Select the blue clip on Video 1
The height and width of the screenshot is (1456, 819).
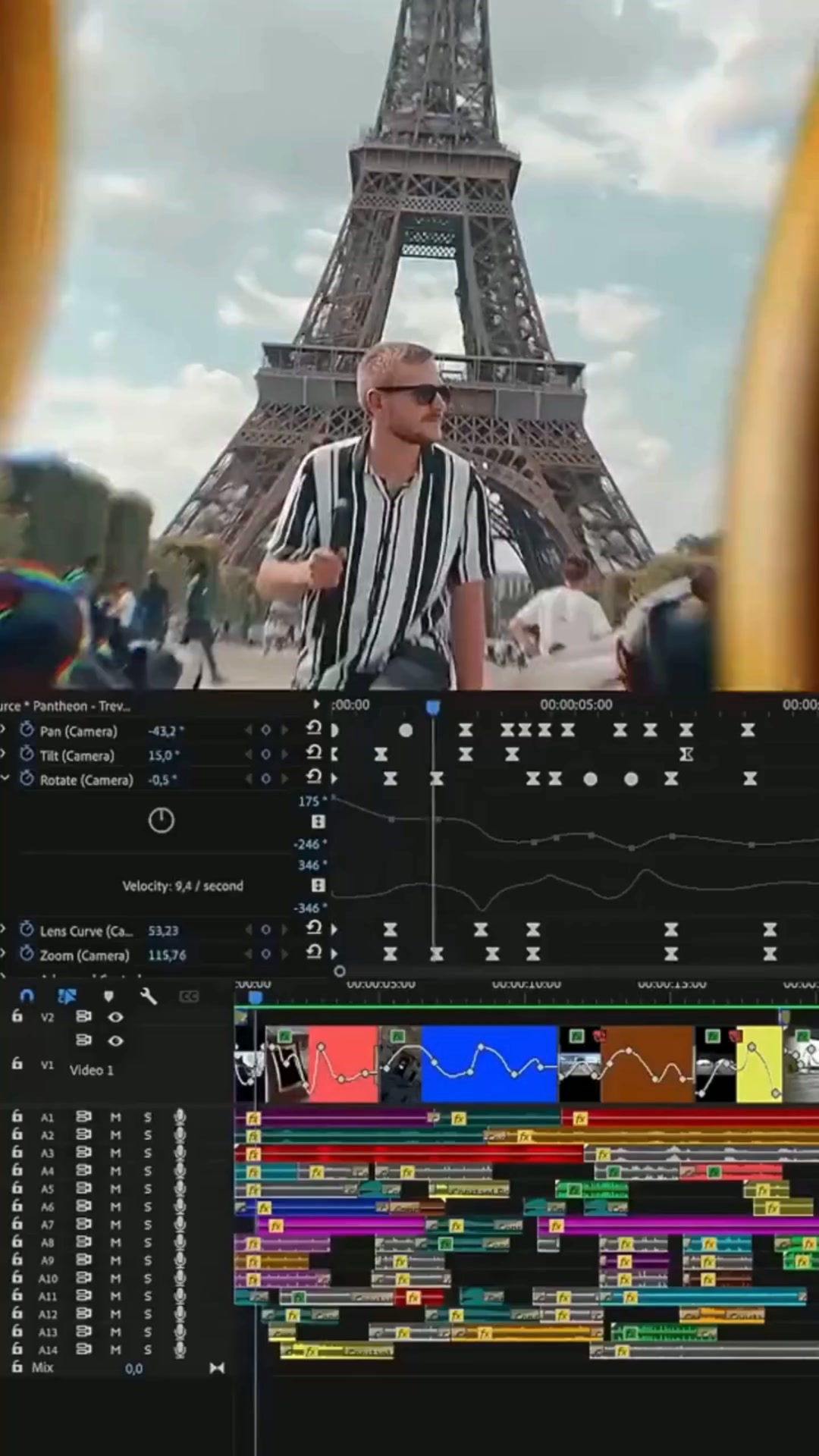tap(489, 1063)
